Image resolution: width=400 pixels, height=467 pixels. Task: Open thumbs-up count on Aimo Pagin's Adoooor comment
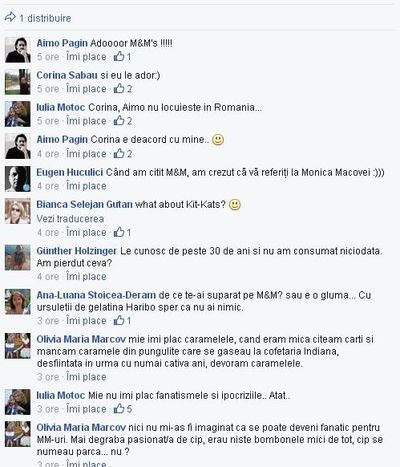pos(122,57)
